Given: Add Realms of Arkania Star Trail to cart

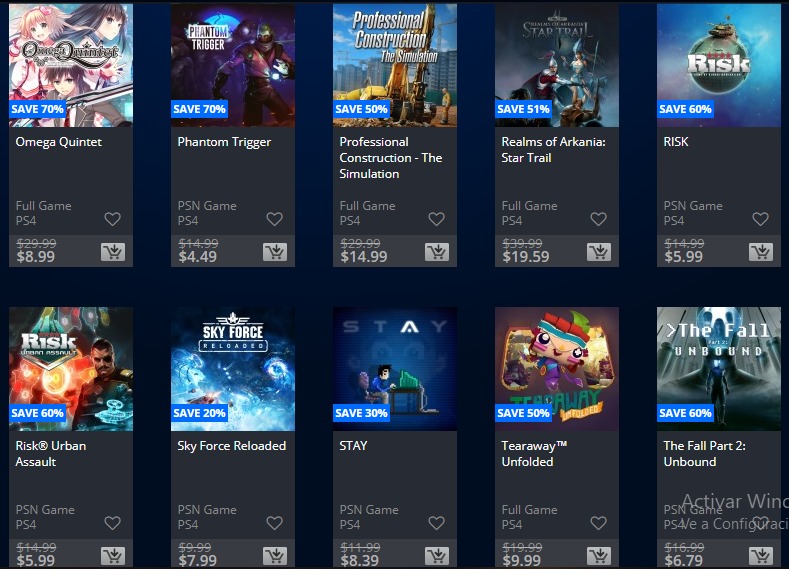Looking at the screenshot, I should [x=599, y=252].
